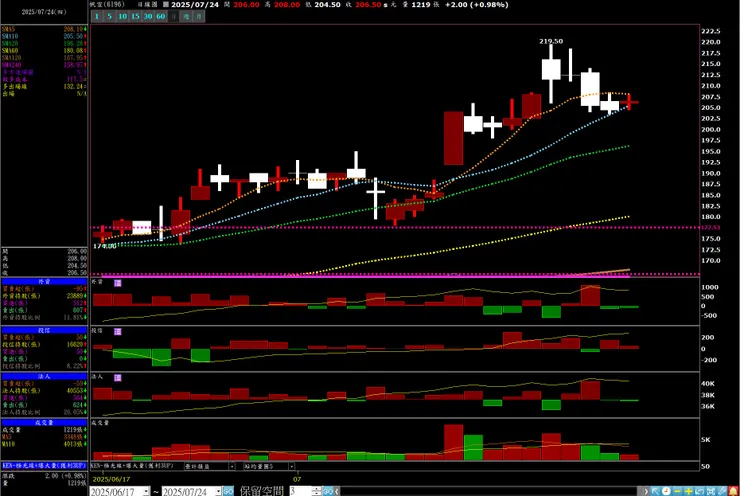Viewport: 740px width, 496px height.
Task: Click the GO button after 保留空間 field
Action: tap(328, 491)
